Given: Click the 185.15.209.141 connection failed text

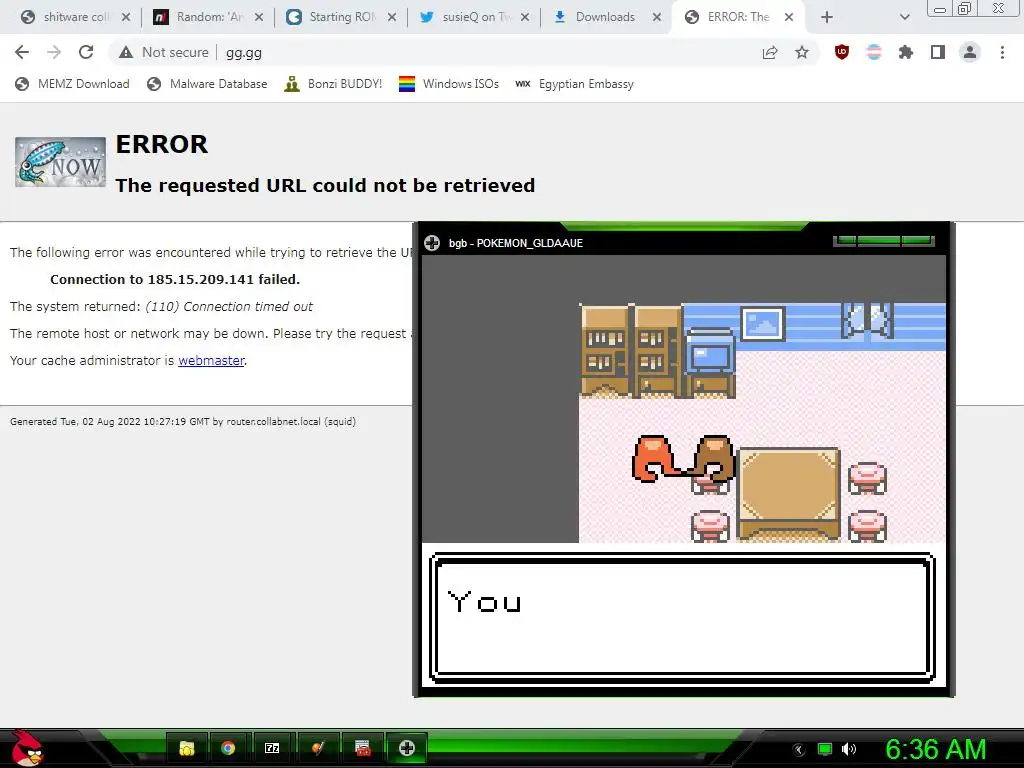Looking at the screenshot, I should pyautogui.click(x=175, y=280).
